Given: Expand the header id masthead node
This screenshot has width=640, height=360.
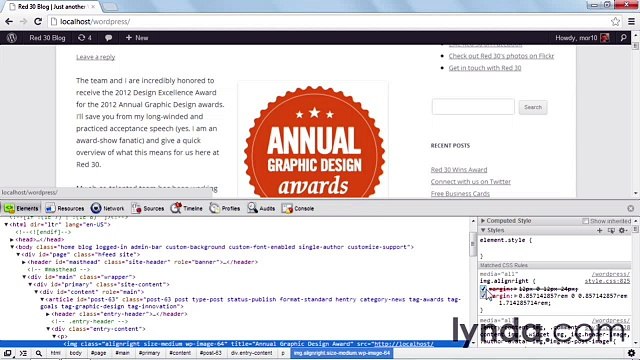Looking at the screenshot, I should (x=24, y=262).
